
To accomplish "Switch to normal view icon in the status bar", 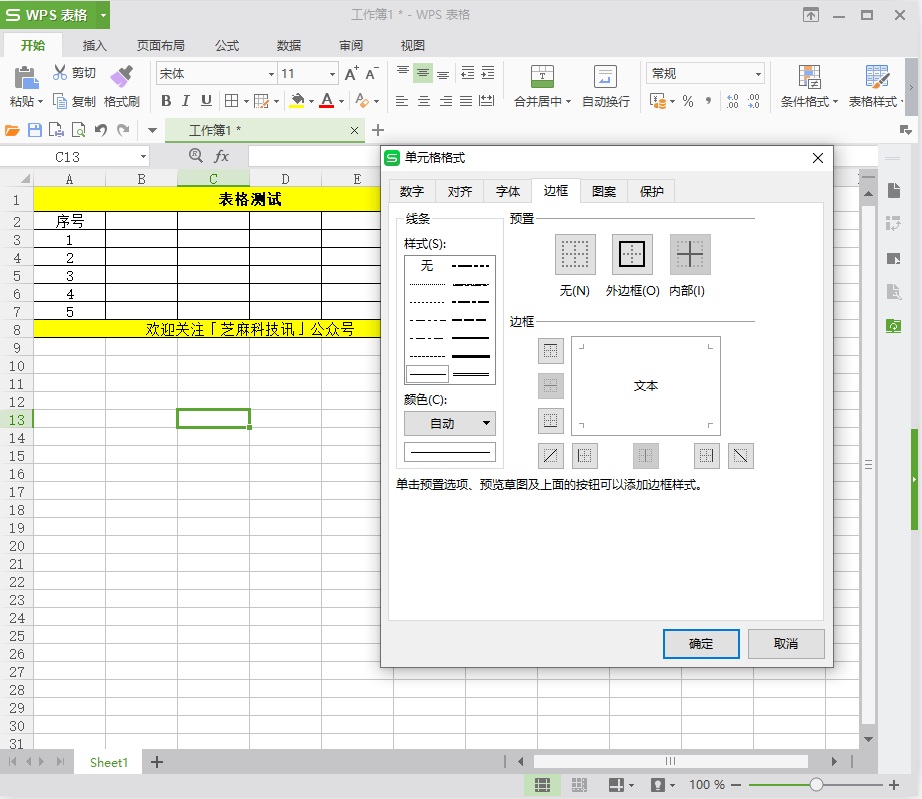I will coord(542,784).
